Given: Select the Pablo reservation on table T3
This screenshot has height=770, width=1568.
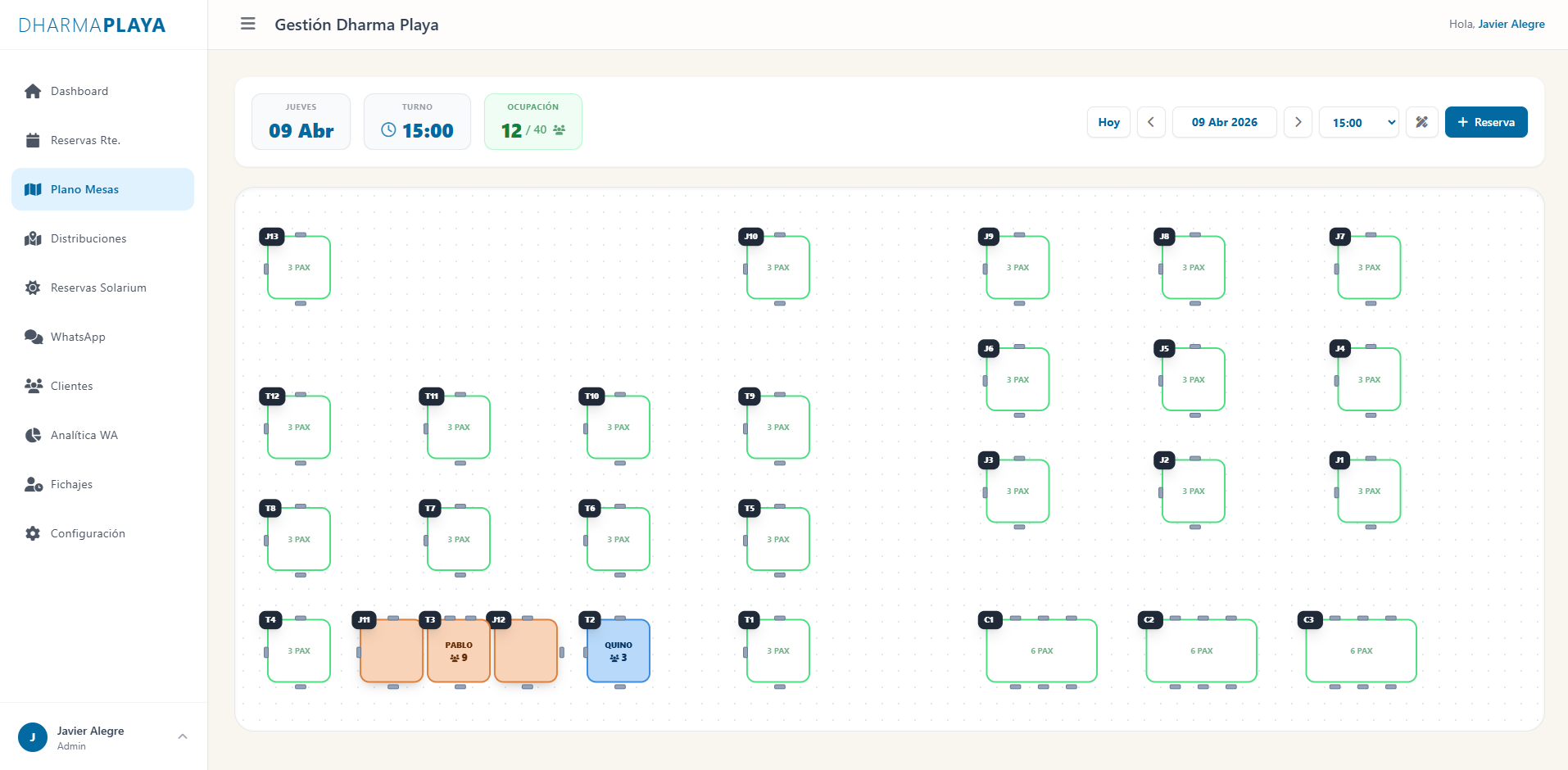Looking at the screenshot, I should (x=459, y=651).
